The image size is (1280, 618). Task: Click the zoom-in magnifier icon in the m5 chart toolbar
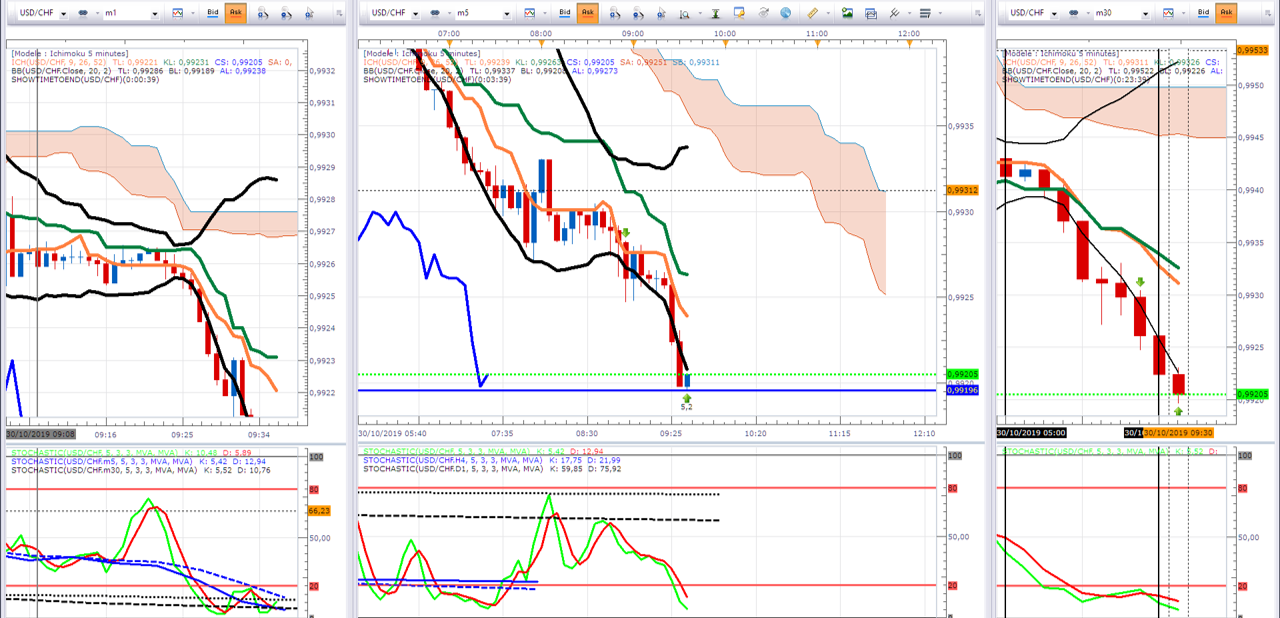point(614,13)
